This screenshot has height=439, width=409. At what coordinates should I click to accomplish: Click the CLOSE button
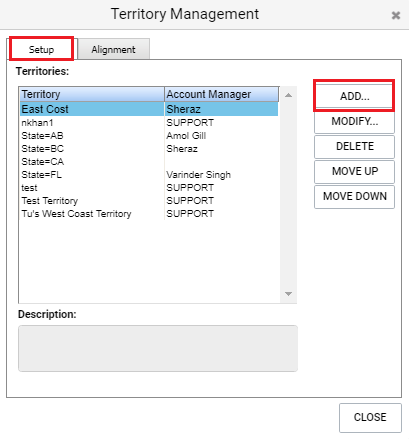coord(370,417)
